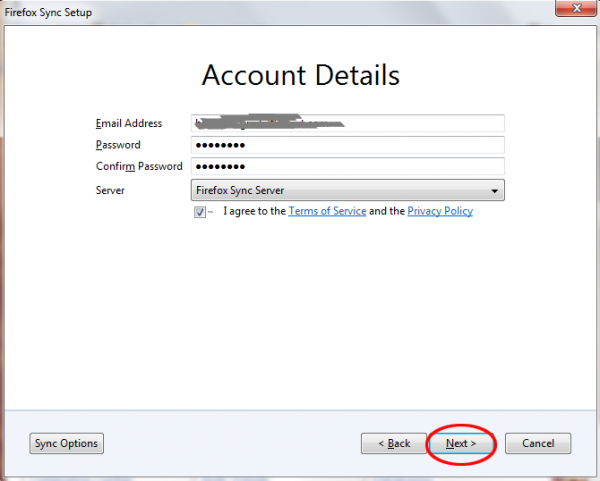Focus the Password field
This screenshot has height=481, width=600.
click(x=347, y=145)
